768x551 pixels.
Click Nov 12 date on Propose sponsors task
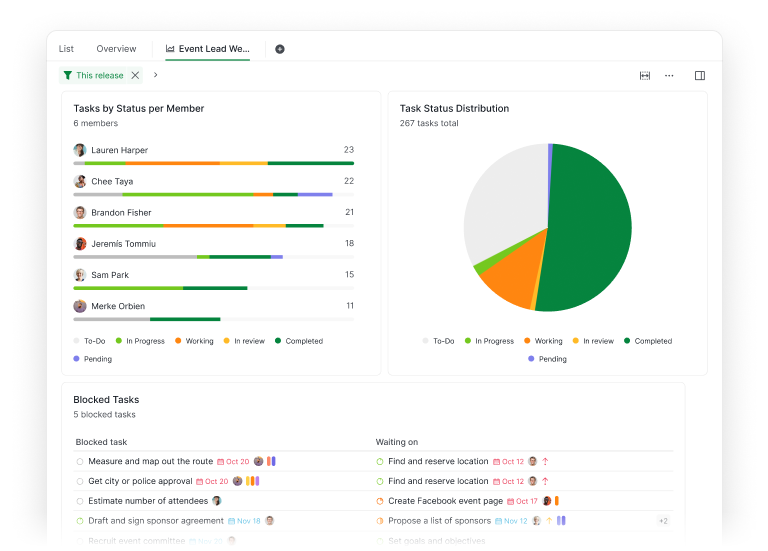pos(511,521)
